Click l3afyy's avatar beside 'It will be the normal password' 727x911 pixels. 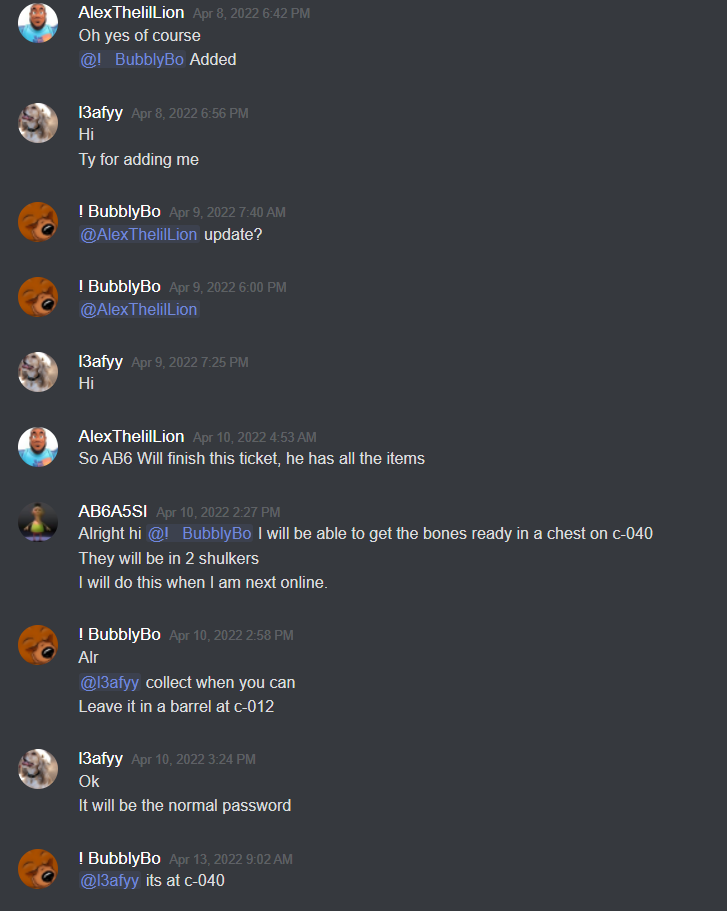pyautogui.click(x=38, y=769)
